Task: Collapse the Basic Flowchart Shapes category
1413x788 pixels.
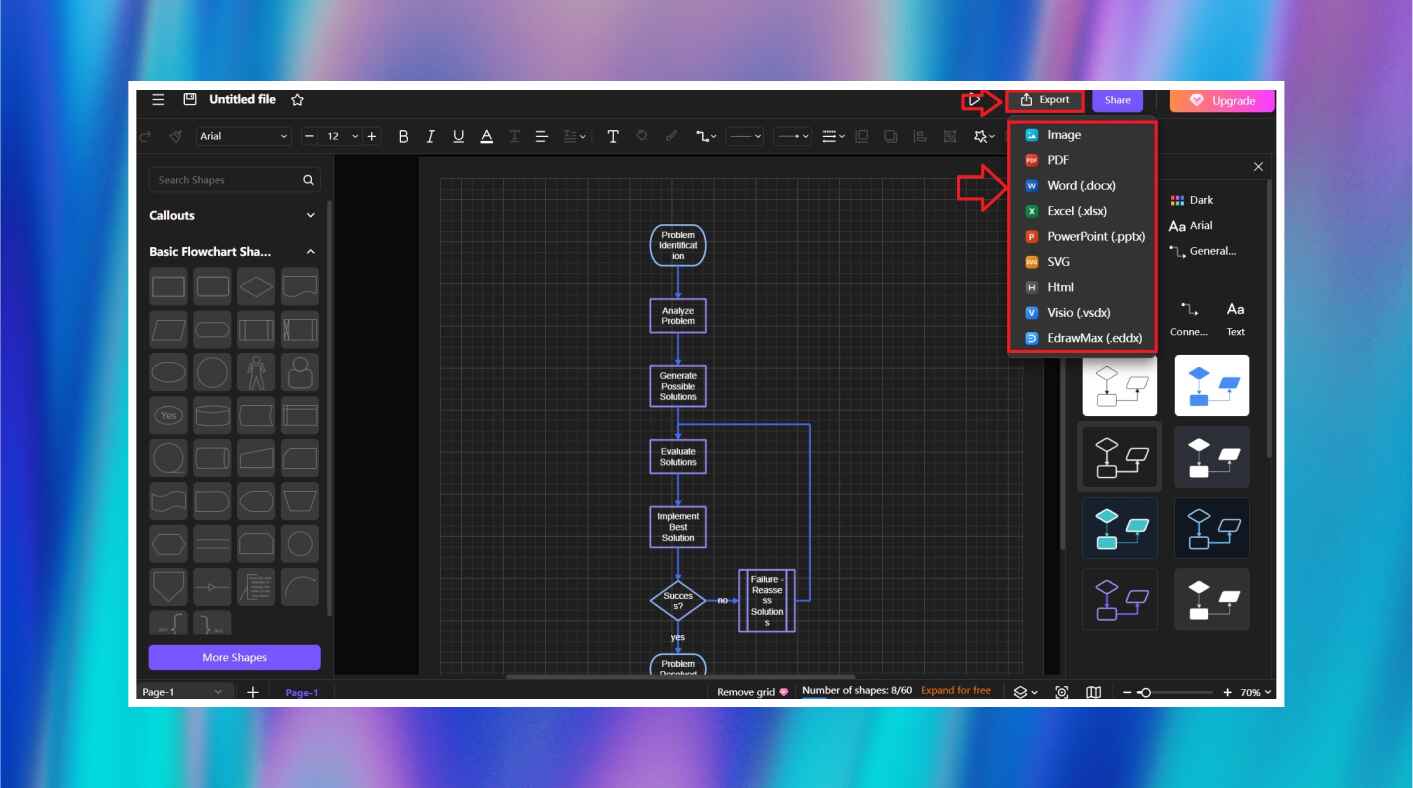Action: tap(232, 252)
